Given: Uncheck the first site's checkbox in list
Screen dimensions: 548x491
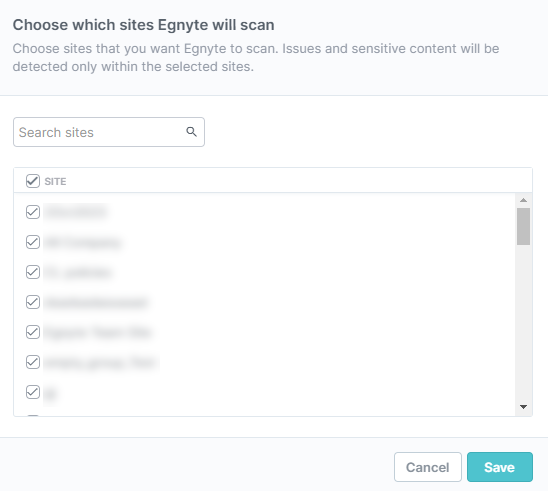Looking at the screenshot, I should tap(33, 212).
